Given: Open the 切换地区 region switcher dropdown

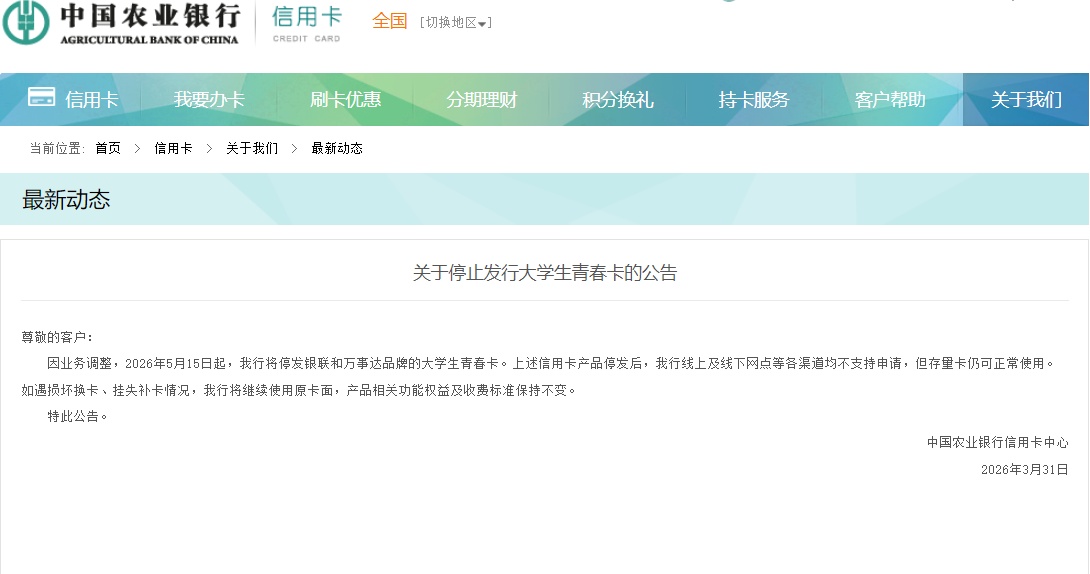Looking at the screenshot, I should (x=456, y=23).
